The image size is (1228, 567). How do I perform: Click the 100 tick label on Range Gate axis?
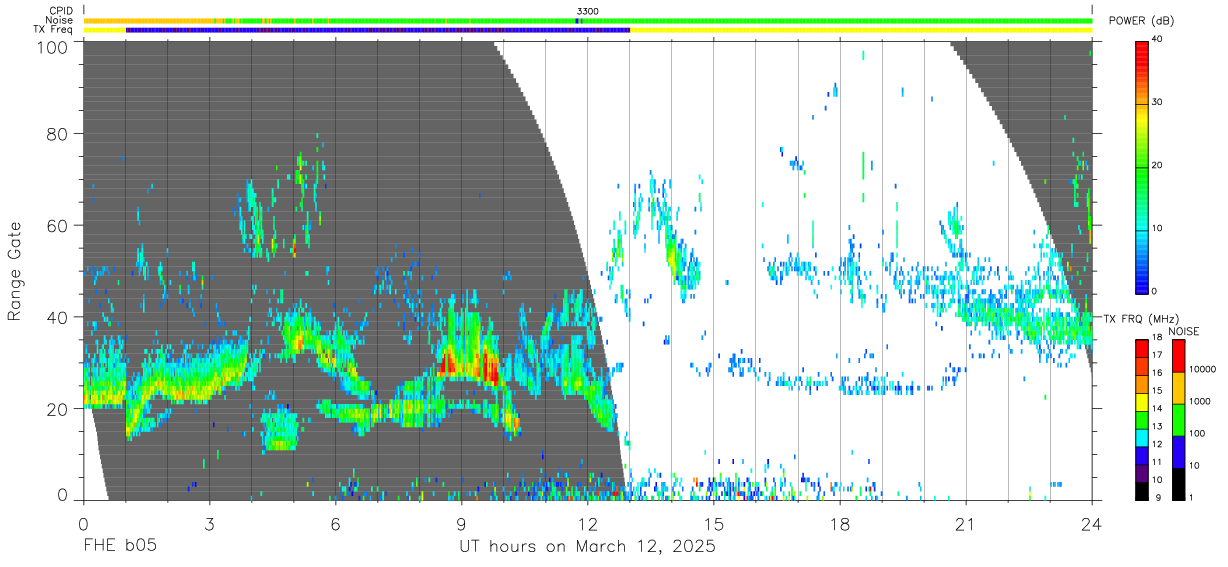point(52,46)
